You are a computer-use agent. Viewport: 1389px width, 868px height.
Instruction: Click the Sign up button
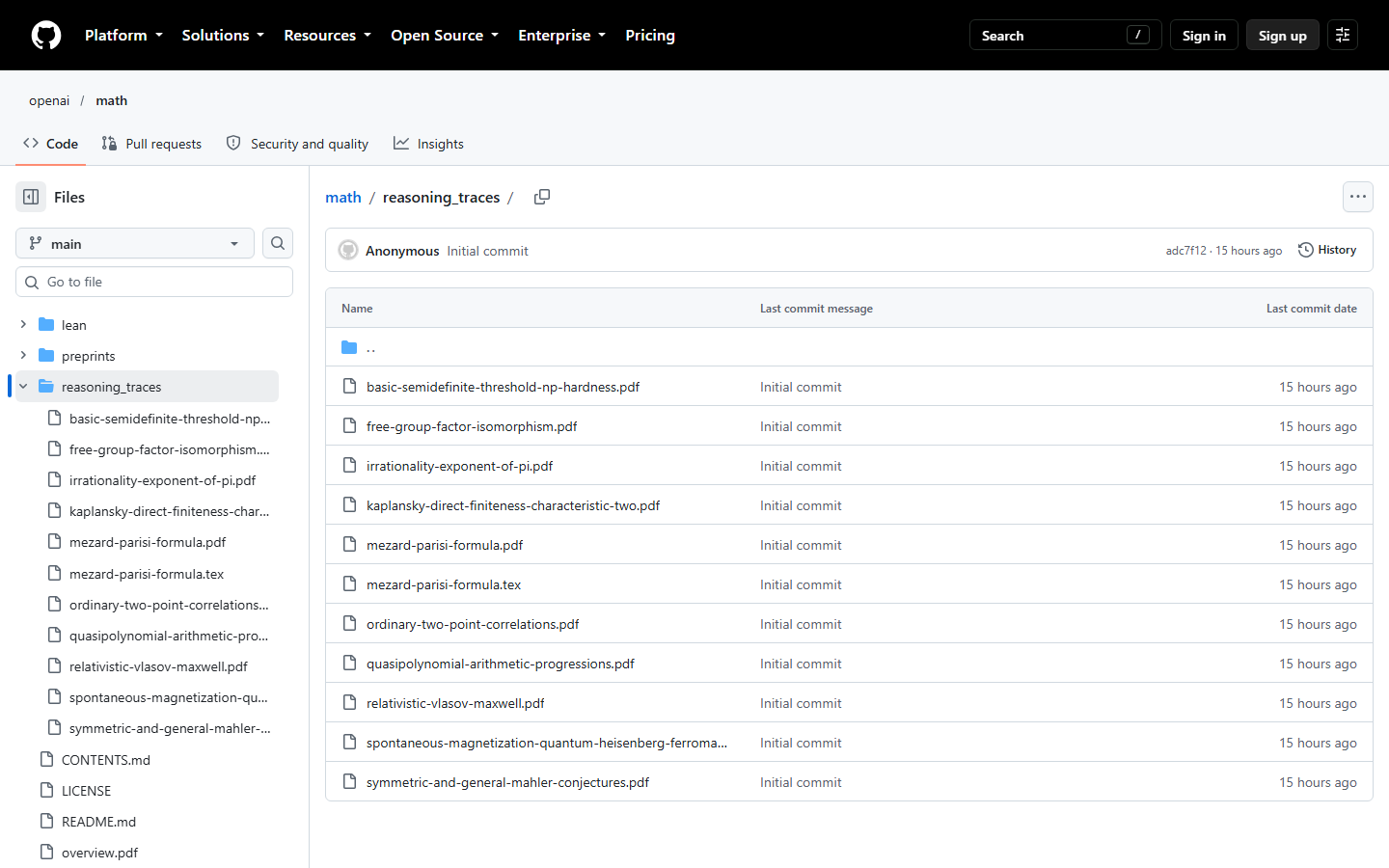click(x=1282, y=35)
